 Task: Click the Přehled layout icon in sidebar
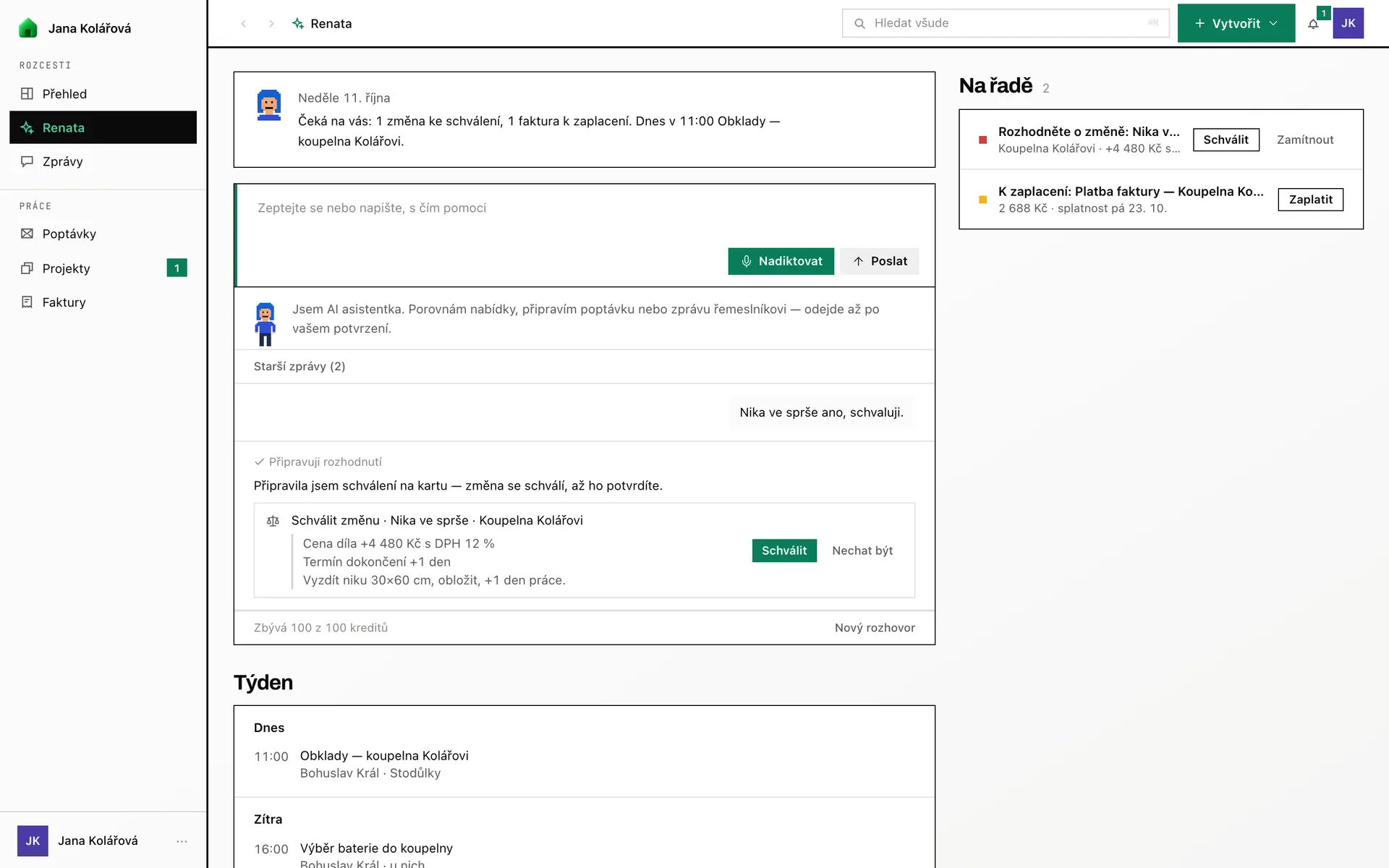click(x=27, y=93)
